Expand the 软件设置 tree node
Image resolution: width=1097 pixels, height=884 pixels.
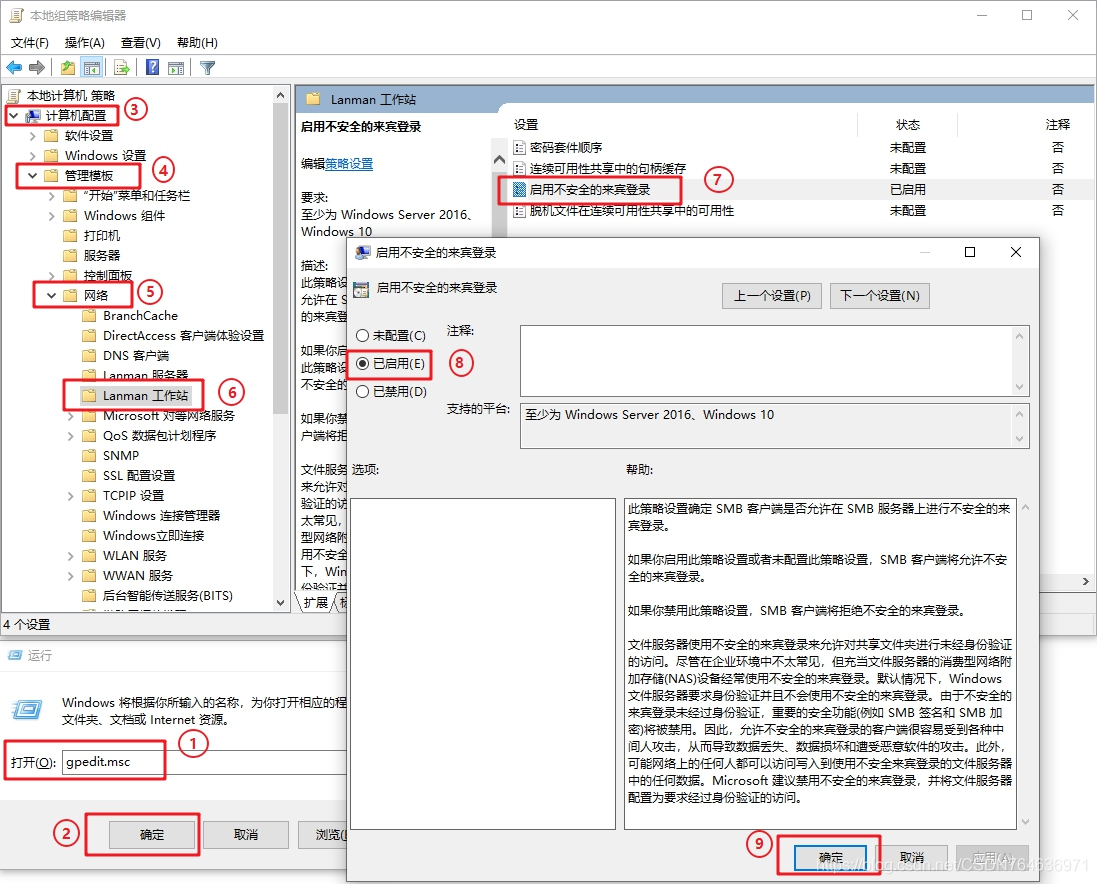coord(33,136)
